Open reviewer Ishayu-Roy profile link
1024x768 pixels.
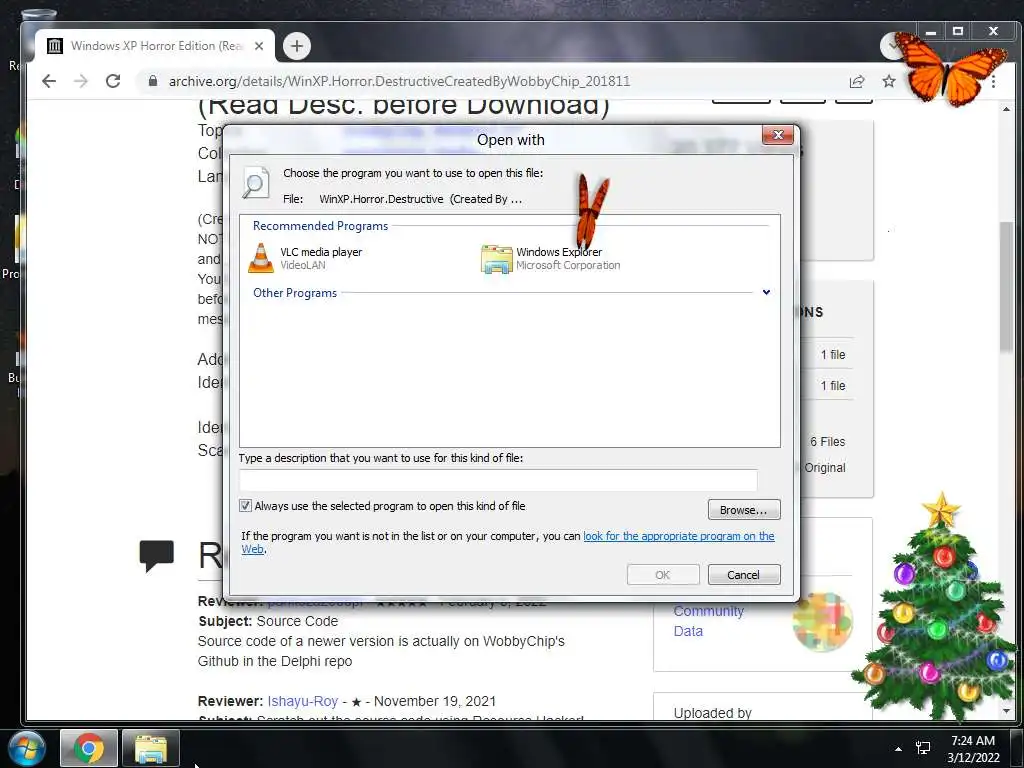point(302,701)
